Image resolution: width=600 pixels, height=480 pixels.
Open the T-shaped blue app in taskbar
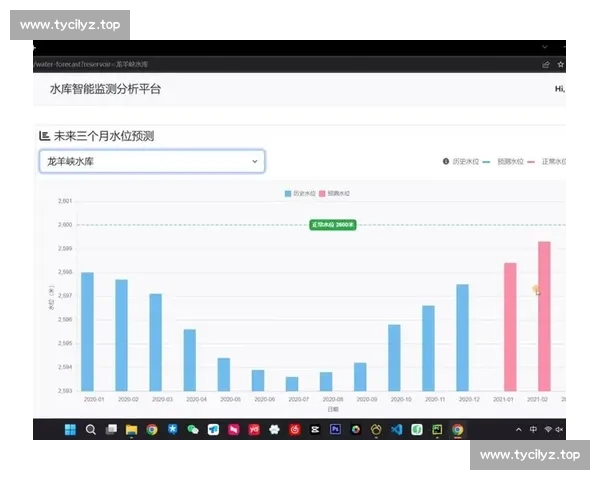tap(213, 429)
